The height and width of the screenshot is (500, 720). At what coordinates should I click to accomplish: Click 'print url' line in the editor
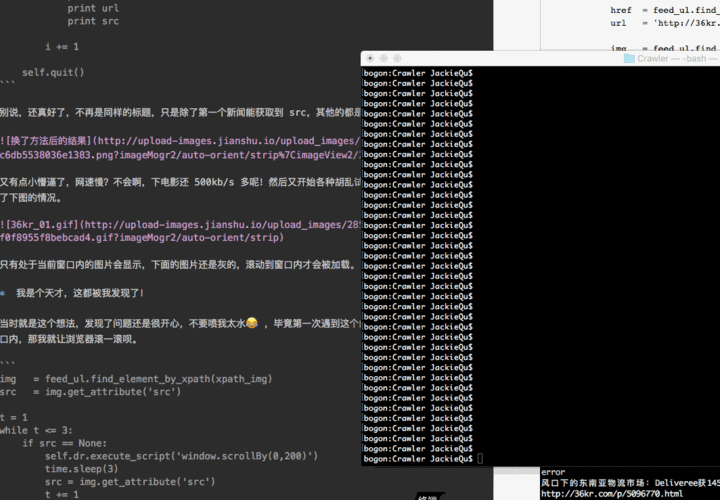point(93,8)
